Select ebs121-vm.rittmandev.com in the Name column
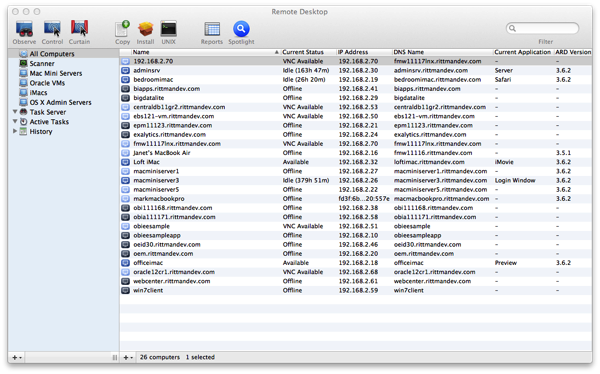The image size is (600, 374). pos(173,116)
